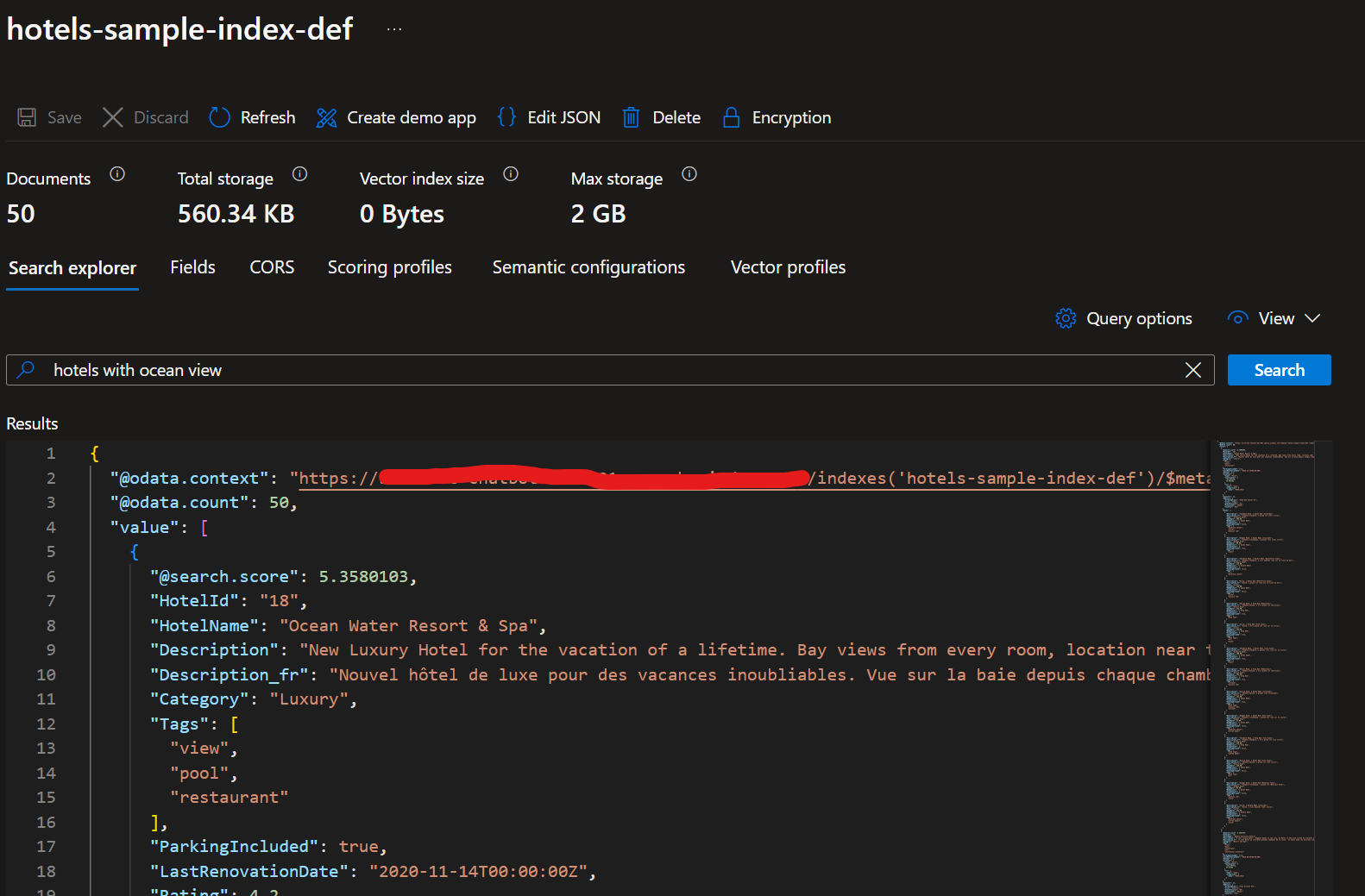Viewport: 1365px width, 896px height.
Task: Open the Vector profiles tab
Action: click(788, 267)
